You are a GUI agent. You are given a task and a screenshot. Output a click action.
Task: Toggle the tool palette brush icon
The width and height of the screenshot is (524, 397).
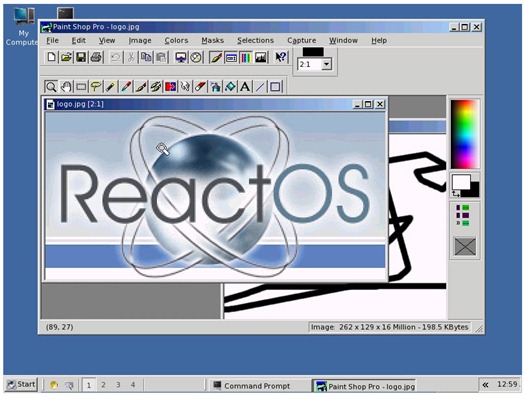216,57
